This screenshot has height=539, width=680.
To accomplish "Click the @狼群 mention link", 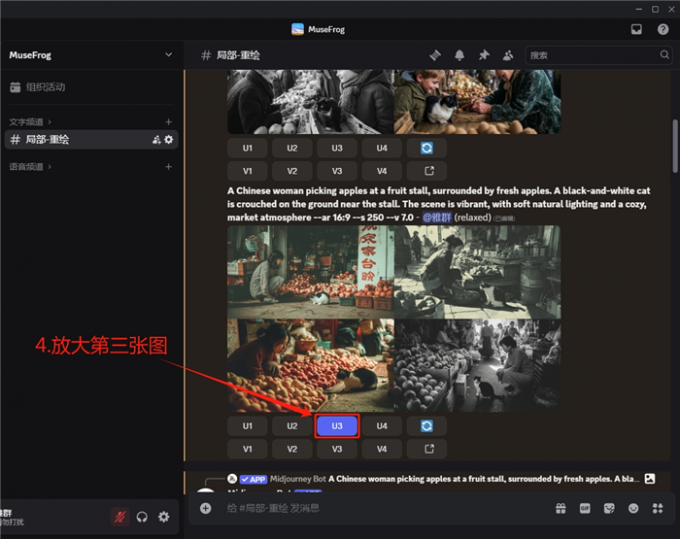I will pos(437,217).
